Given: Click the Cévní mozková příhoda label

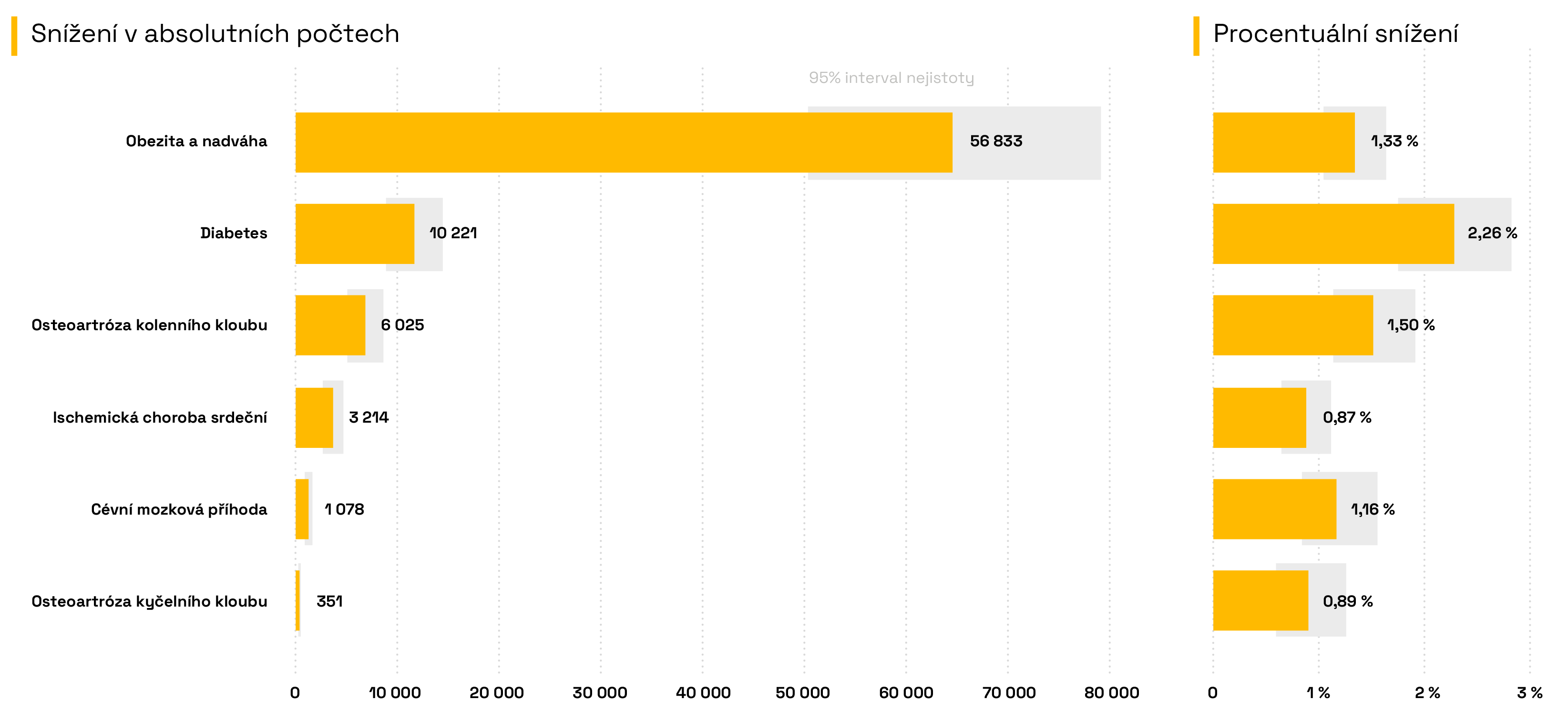Looking at the screenshot, I should (179, 509).
